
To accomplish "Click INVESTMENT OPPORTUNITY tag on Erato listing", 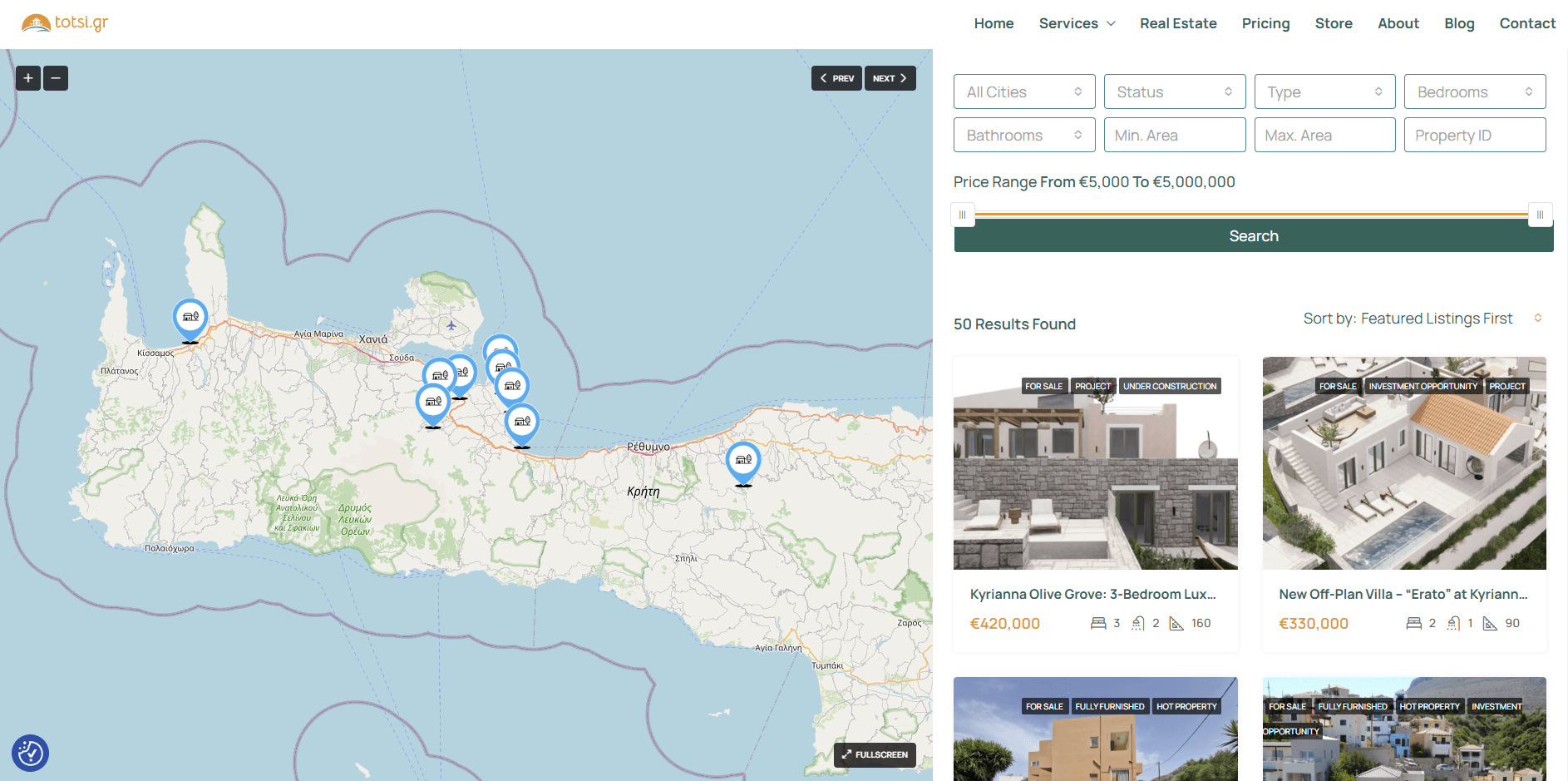I will pyautogui.click(x=1423, y=386).
